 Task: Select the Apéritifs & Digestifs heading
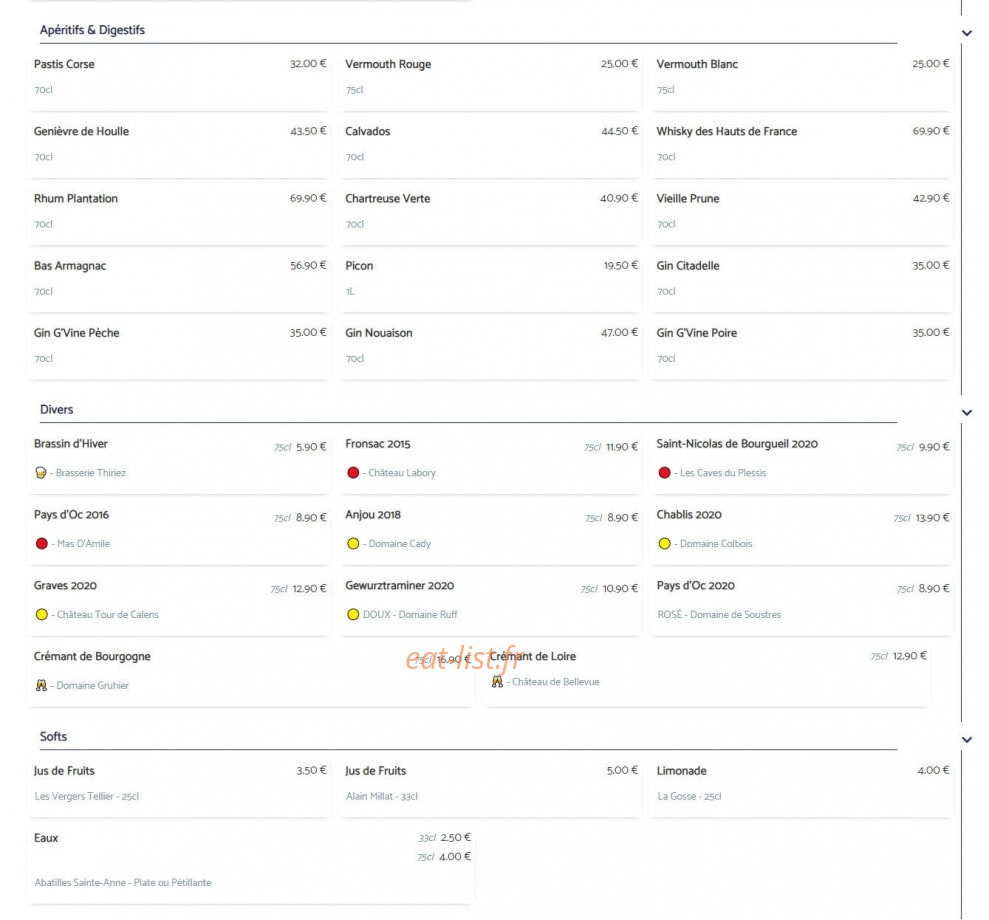(92, 30)
